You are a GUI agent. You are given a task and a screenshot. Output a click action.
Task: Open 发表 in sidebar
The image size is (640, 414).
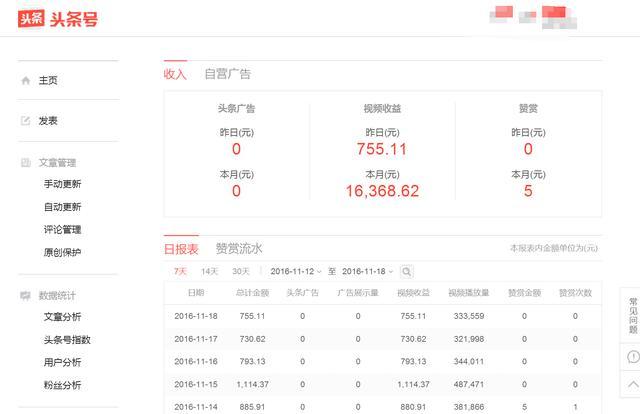click(x=48, y=121)
